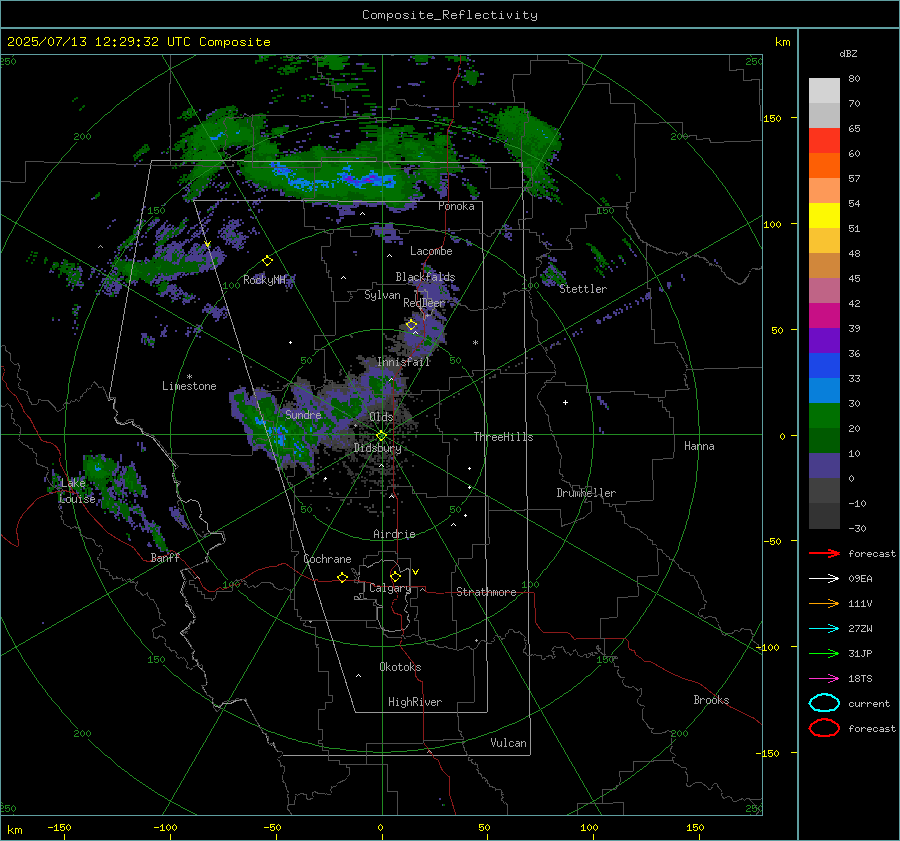The height and width of the screenshot is (841, 900).
Task: Click the Sylvan label
Action: coord(382,295)
